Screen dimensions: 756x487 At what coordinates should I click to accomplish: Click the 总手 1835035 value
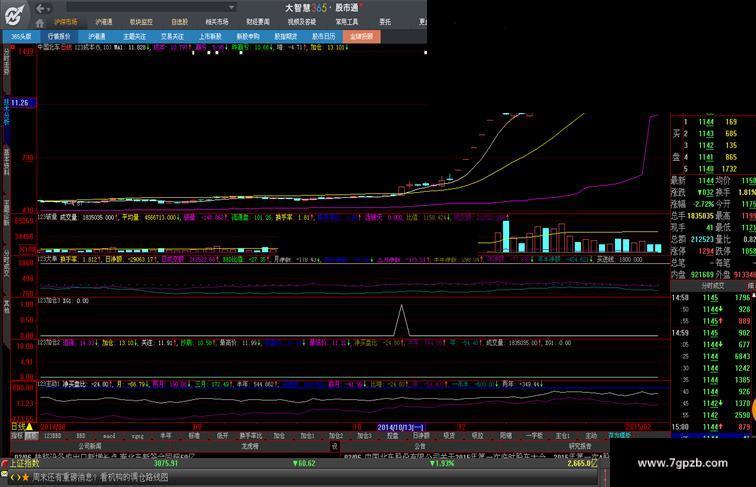click(x=700, y=216)
